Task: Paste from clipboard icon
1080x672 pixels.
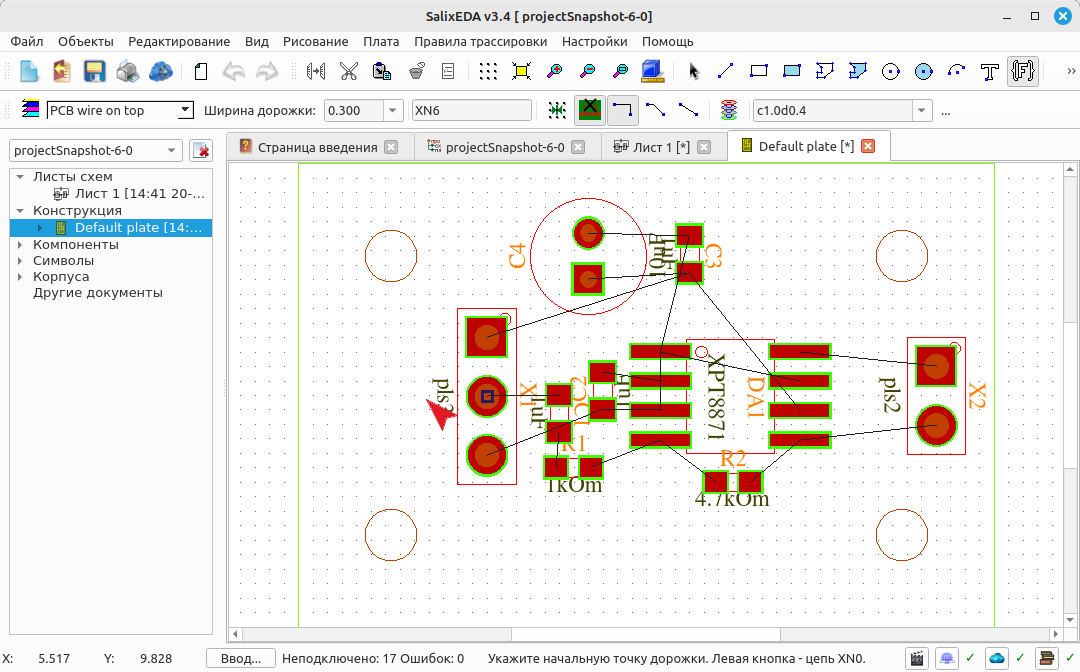Action: point(382,71)
